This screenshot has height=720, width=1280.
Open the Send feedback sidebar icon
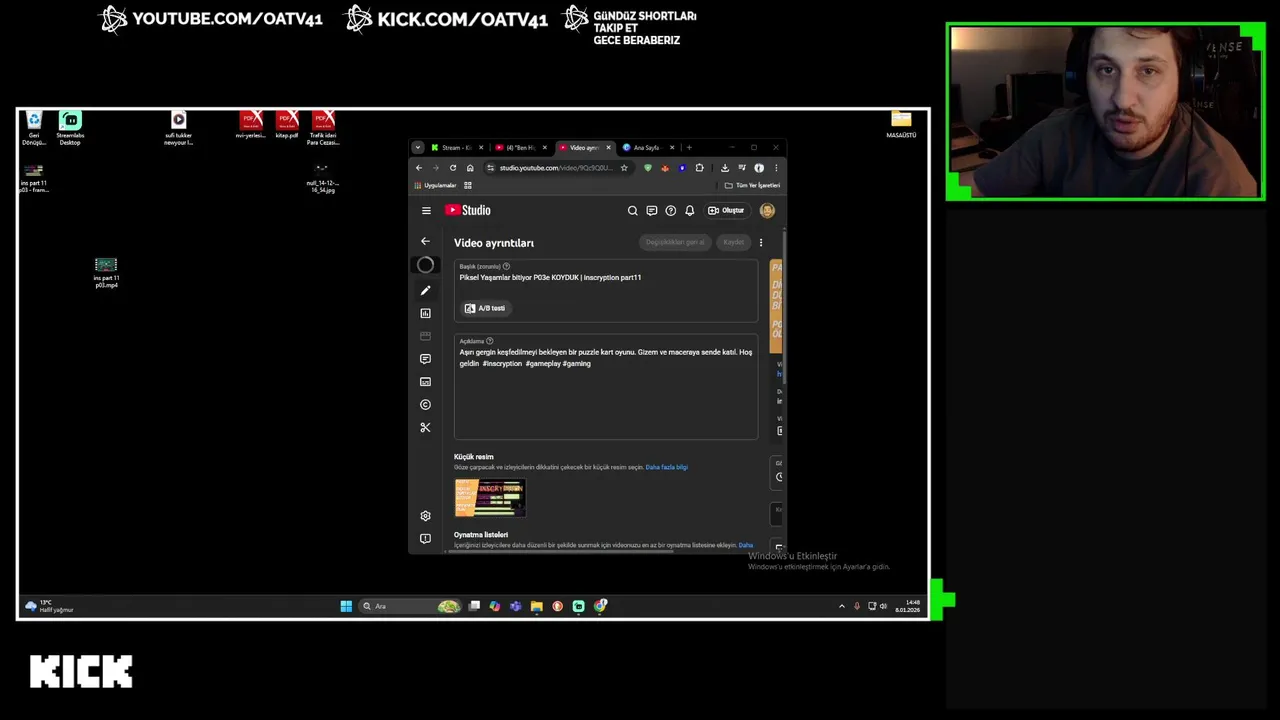[x=425, y=539]
